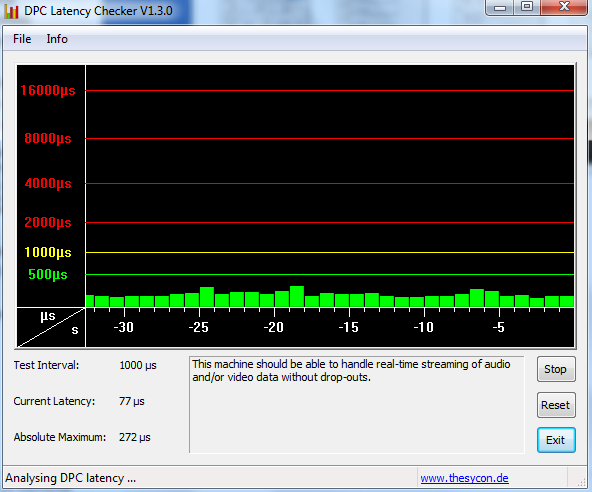Click the -5 seconds timeline tick label
The image size is (592, 492).
[499, 327]
